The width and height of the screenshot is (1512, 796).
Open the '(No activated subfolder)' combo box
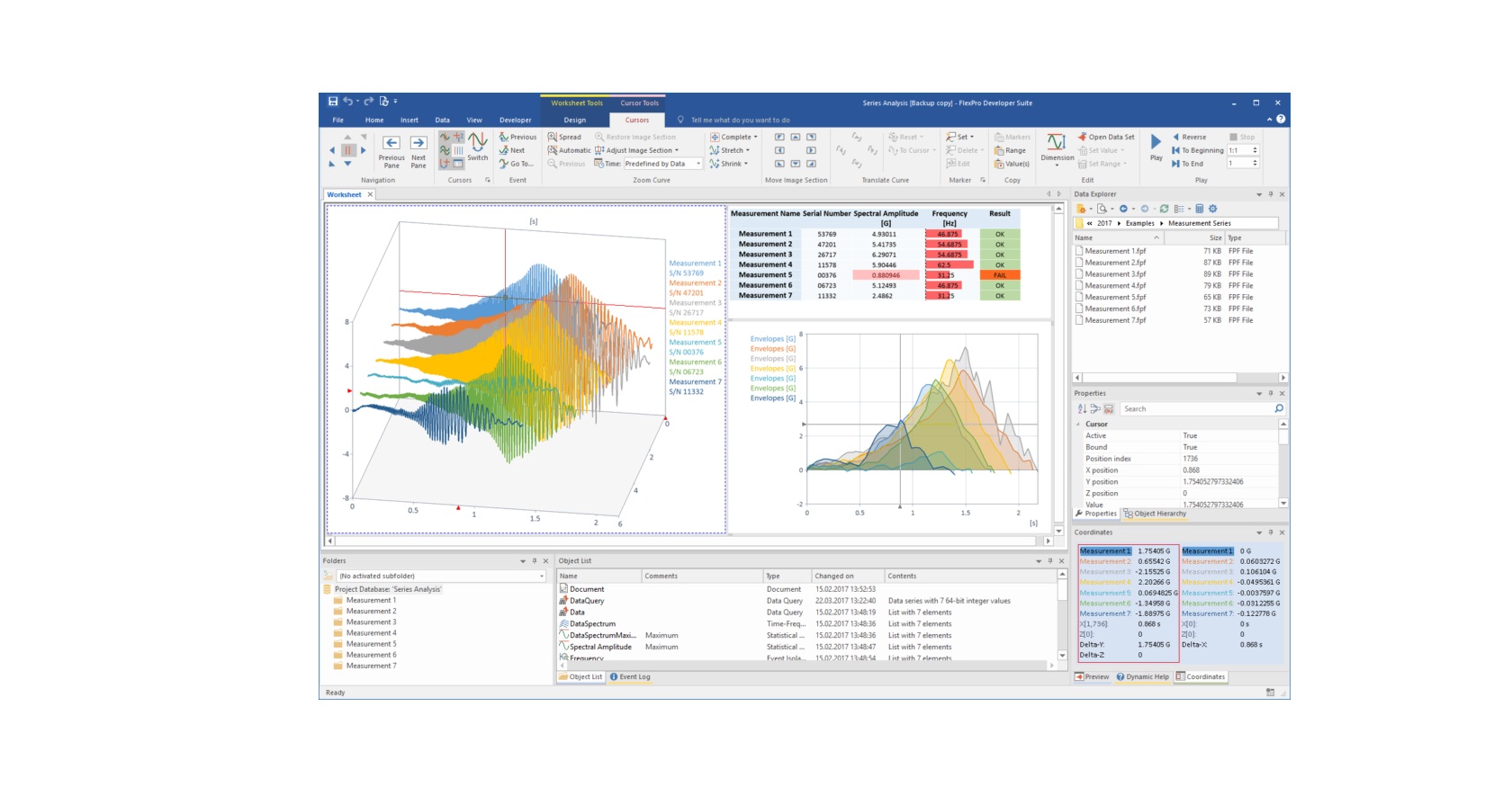click(x=441, y=576)
